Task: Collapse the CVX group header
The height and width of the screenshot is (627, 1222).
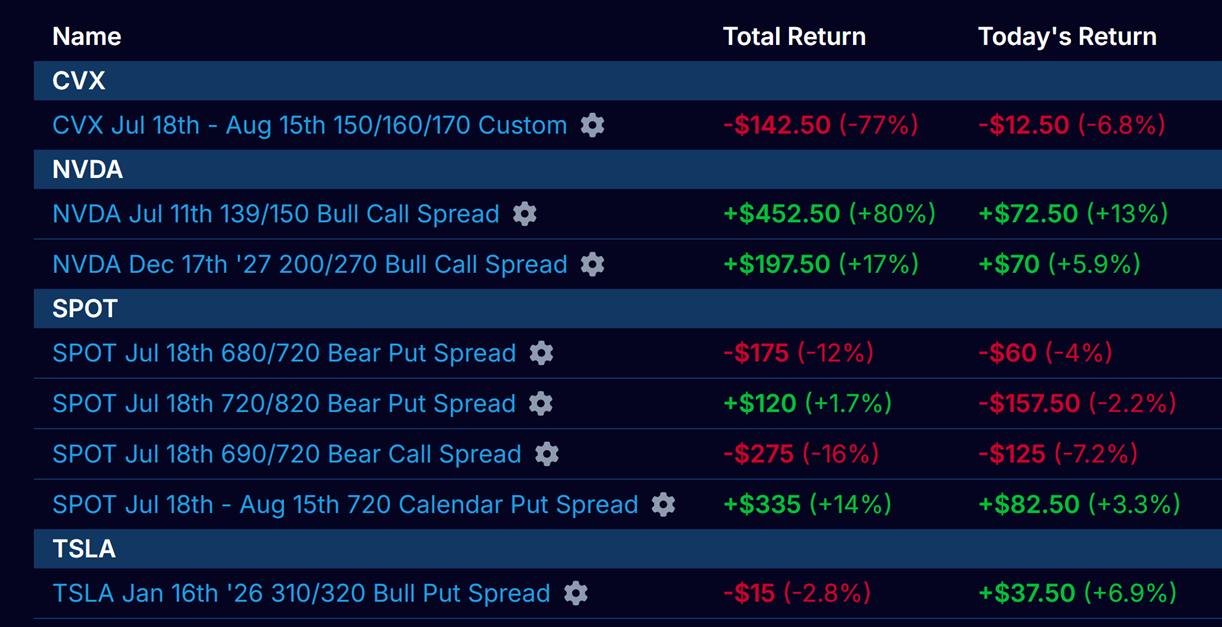Action: click(79, 81)
